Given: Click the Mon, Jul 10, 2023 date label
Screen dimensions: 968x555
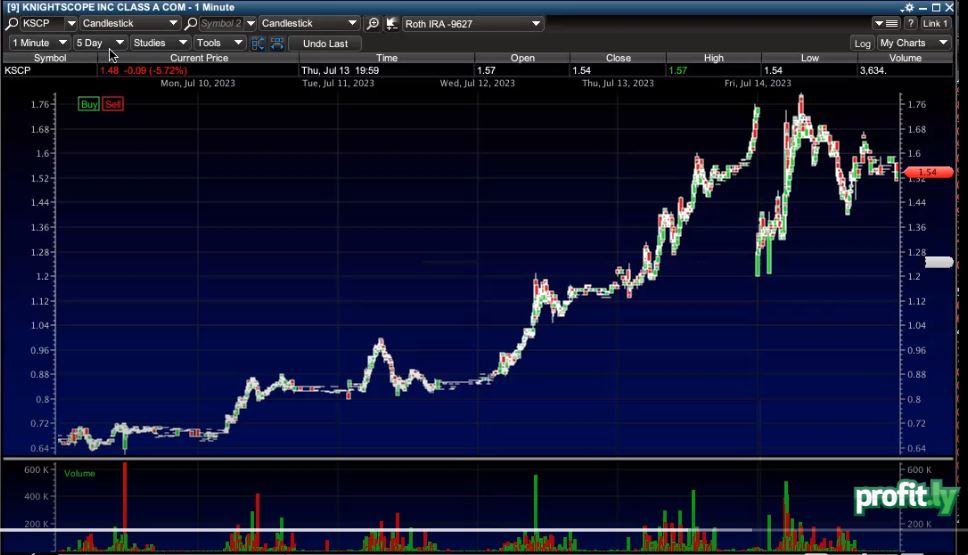Looking at the screenshot, I should 198,83.
